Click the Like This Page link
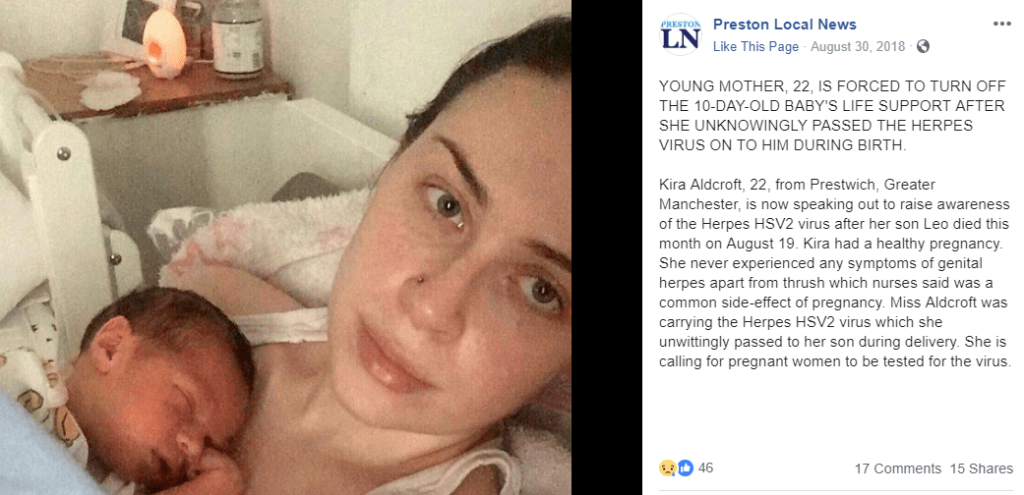This screenshot has width=1024, height=495. click(756, 46)
